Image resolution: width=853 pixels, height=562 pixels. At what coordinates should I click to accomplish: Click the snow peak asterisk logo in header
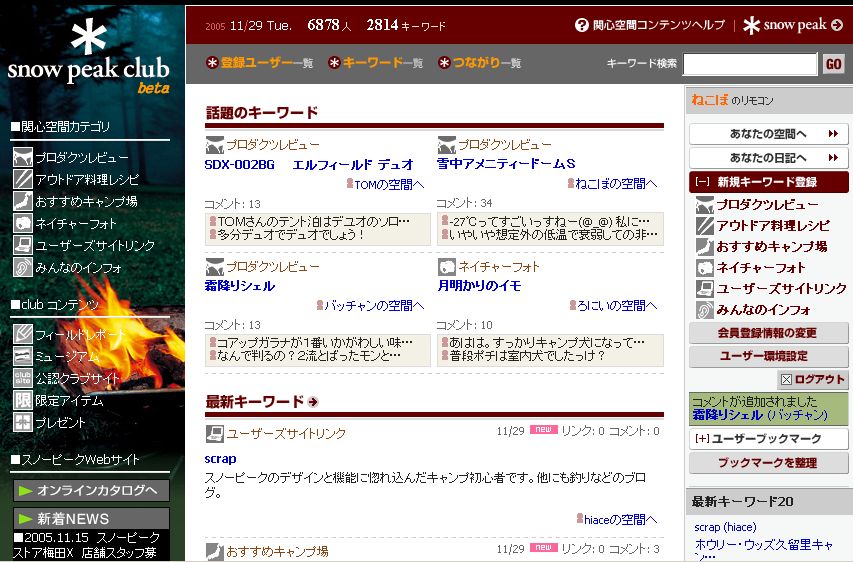coord(751,25)
